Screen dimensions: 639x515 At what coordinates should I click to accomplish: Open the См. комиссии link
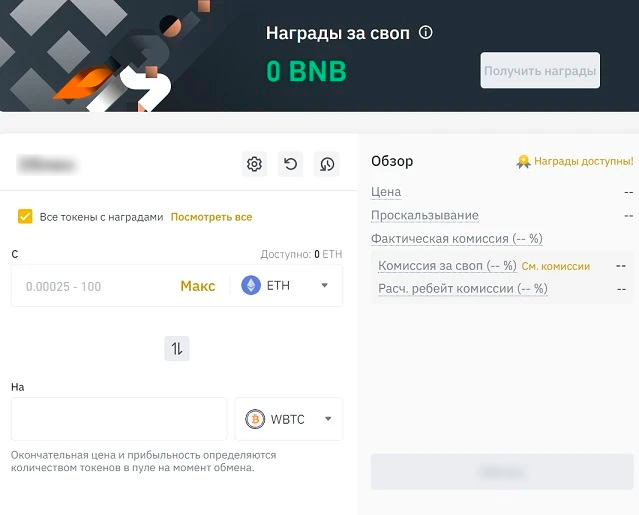tap(556, 266)
